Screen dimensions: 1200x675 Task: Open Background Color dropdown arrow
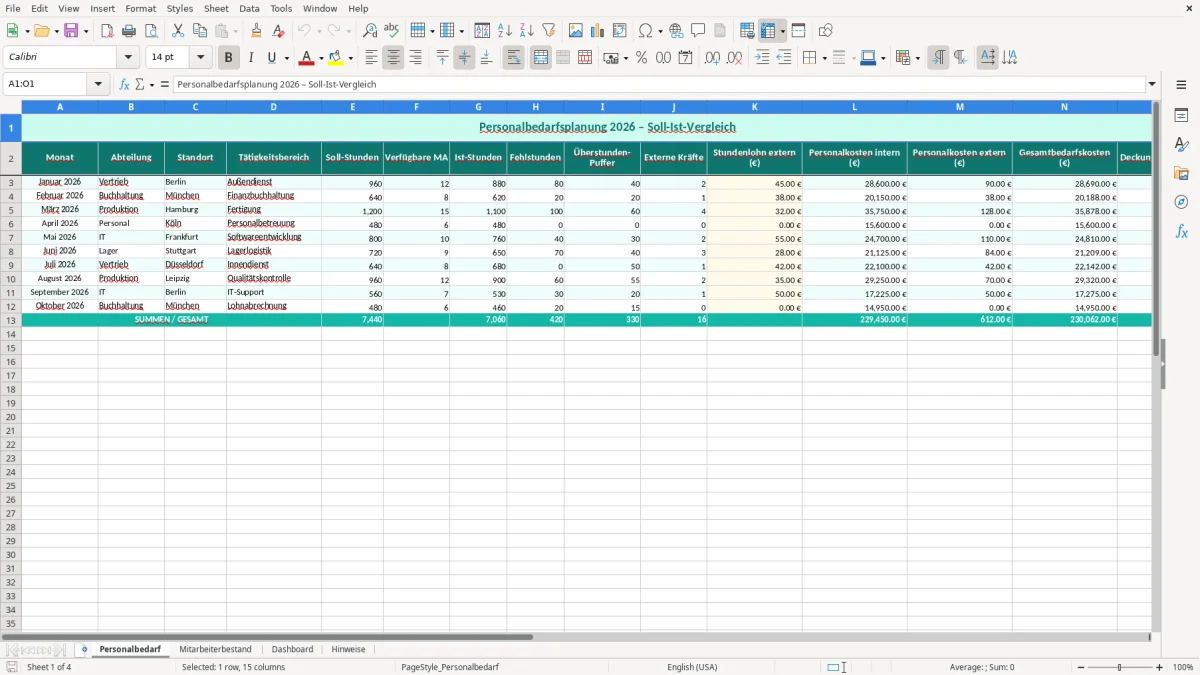tap(350, 58)
